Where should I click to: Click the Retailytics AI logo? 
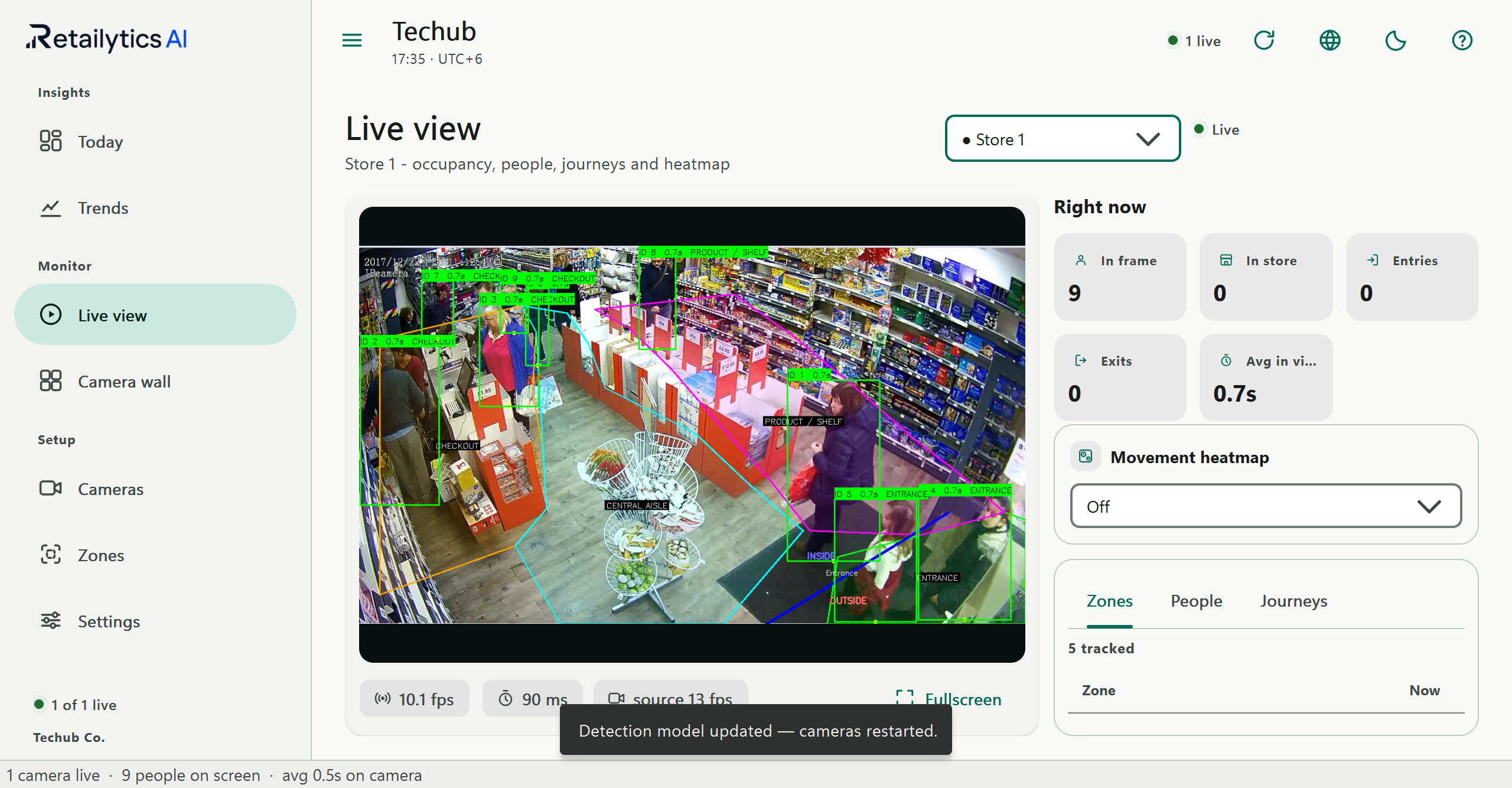click(106, 38)
